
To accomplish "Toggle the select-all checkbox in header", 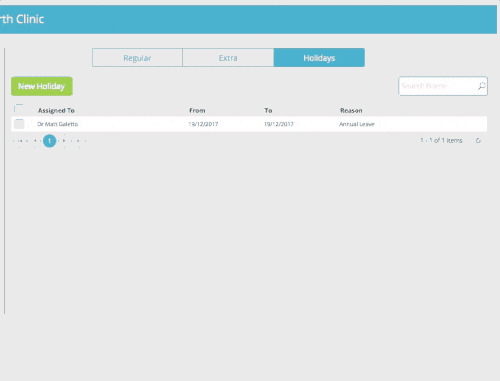I will 19,109.
